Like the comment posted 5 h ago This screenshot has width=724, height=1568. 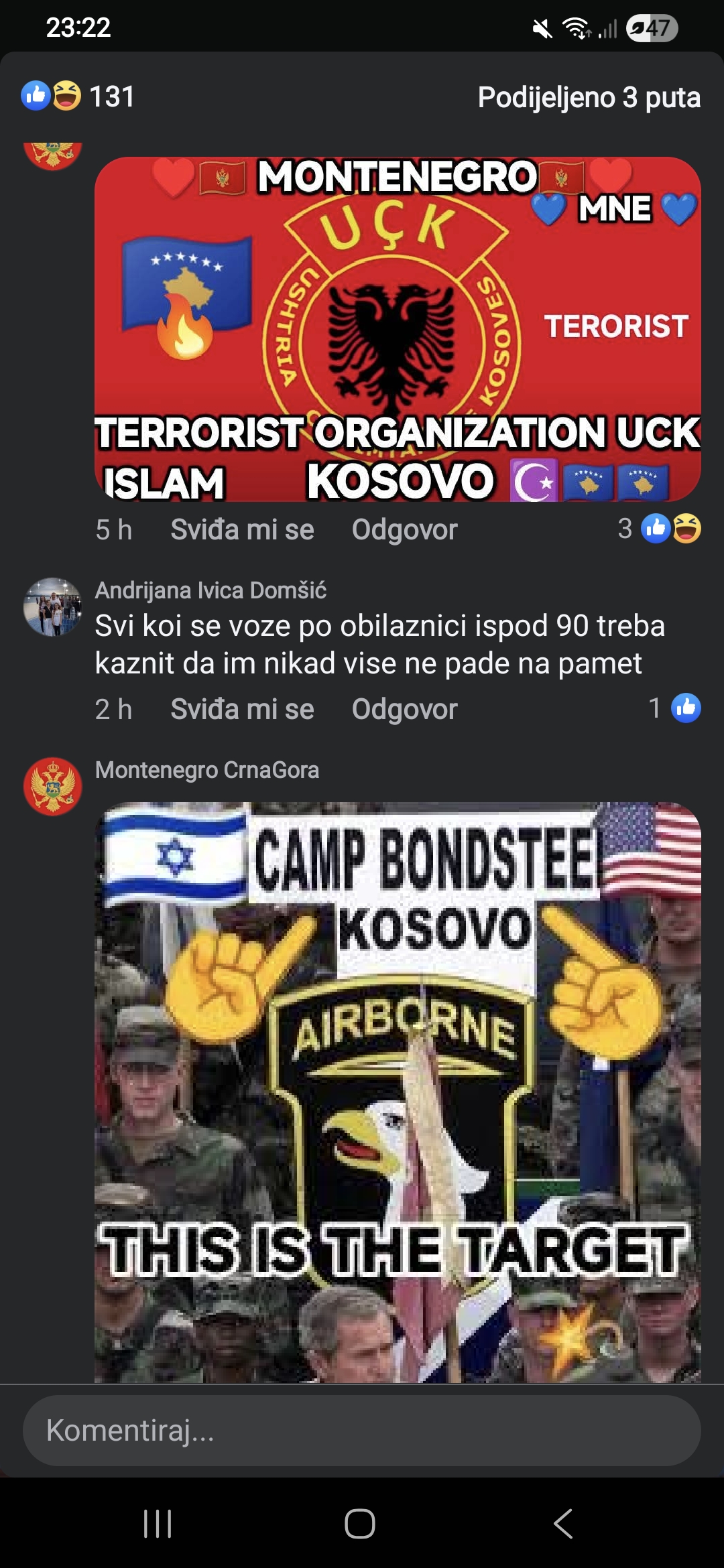coord(242,529)
